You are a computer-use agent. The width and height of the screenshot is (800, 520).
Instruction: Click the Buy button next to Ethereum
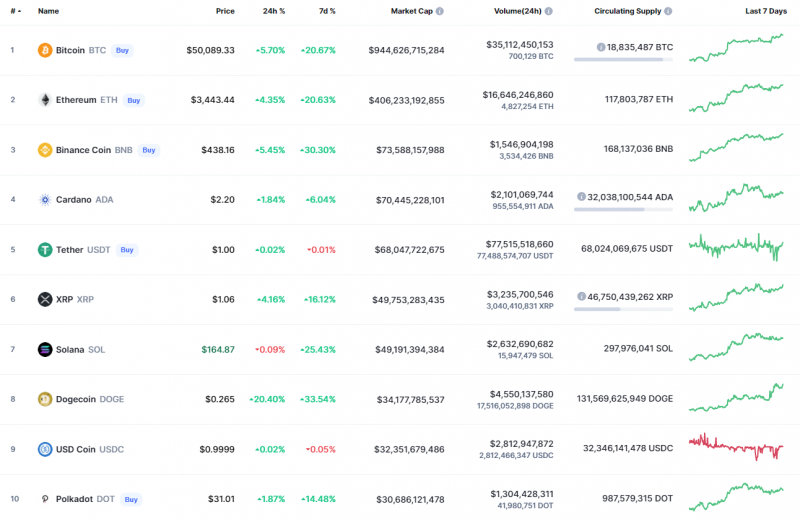click(134, 101)
